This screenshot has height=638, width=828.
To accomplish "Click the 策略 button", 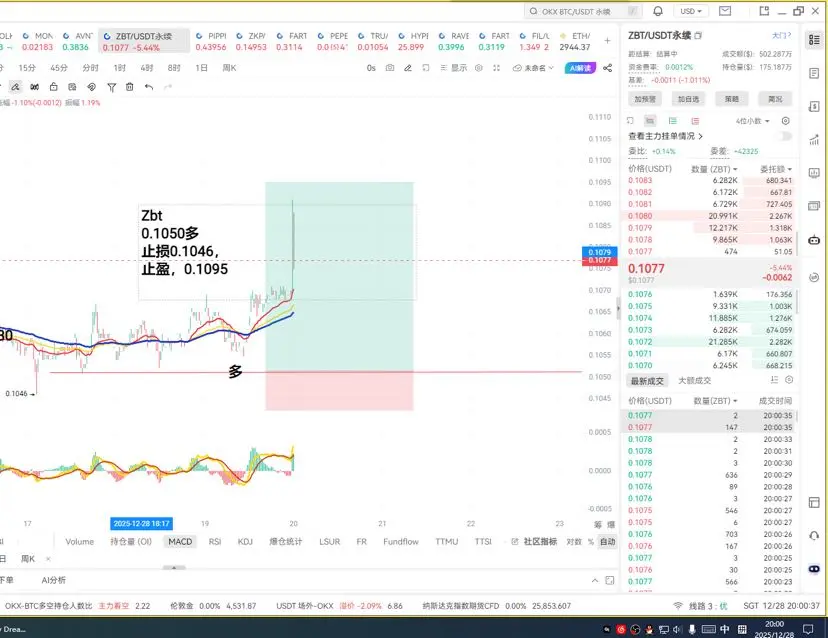I will coord(732,99).
